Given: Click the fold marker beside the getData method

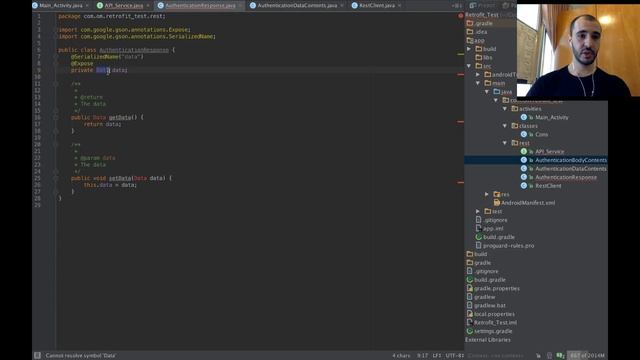Looking at the screenshot, I should click(x=56, y=118).
